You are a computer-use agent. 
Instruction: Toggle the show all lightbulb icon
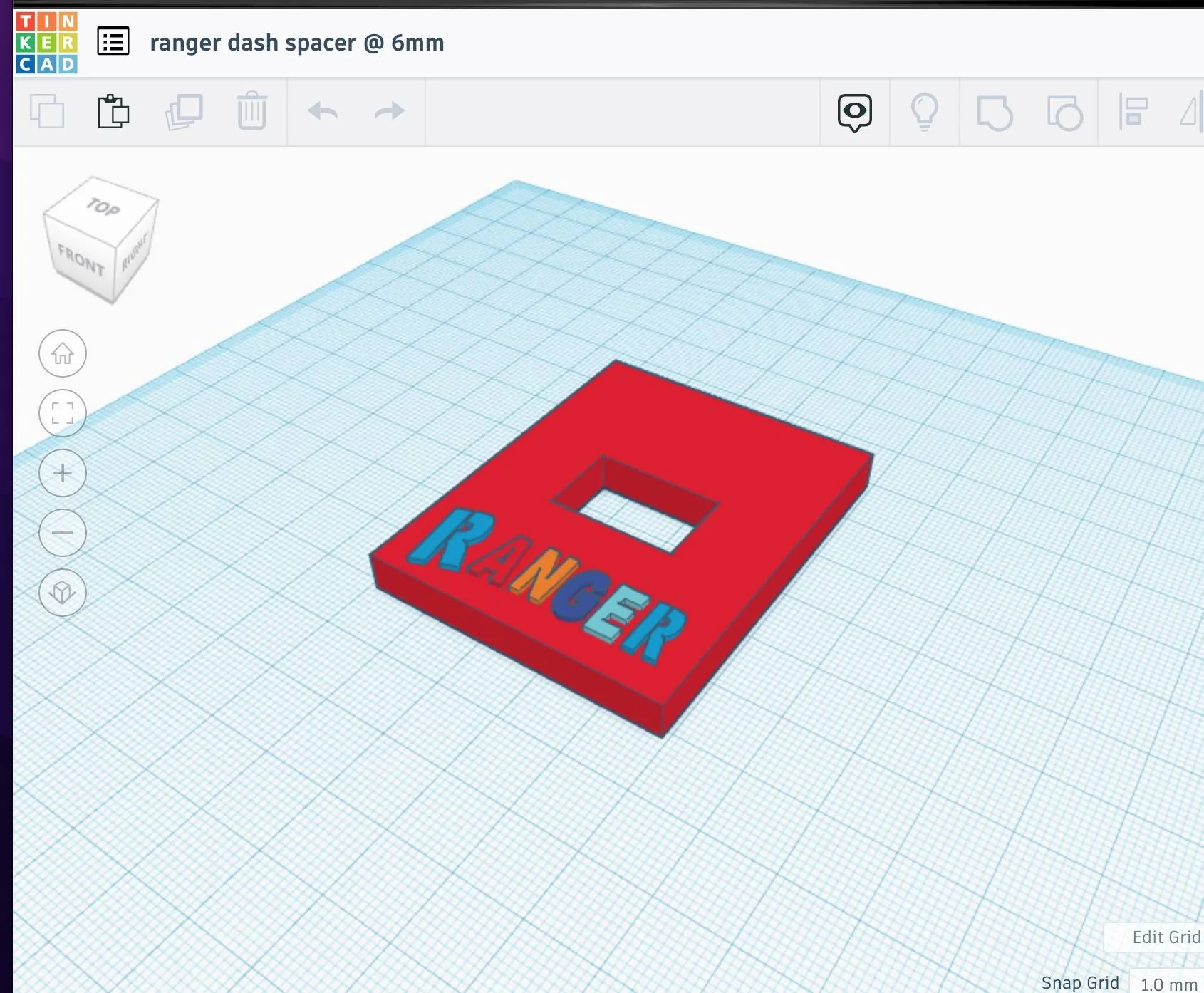point(924,113)
